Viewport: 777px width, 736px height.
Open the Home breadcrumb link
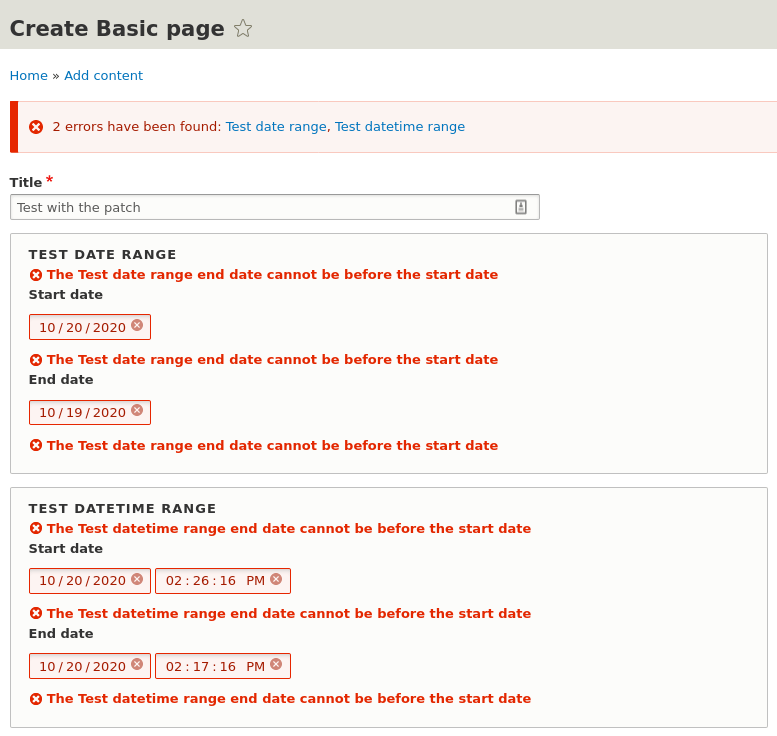tap(29, 75)
